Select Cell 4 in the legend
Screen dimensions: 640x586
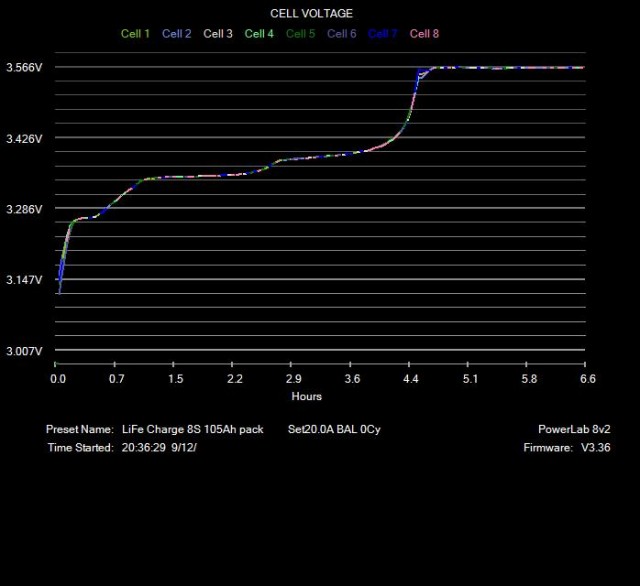pos(259,34)
